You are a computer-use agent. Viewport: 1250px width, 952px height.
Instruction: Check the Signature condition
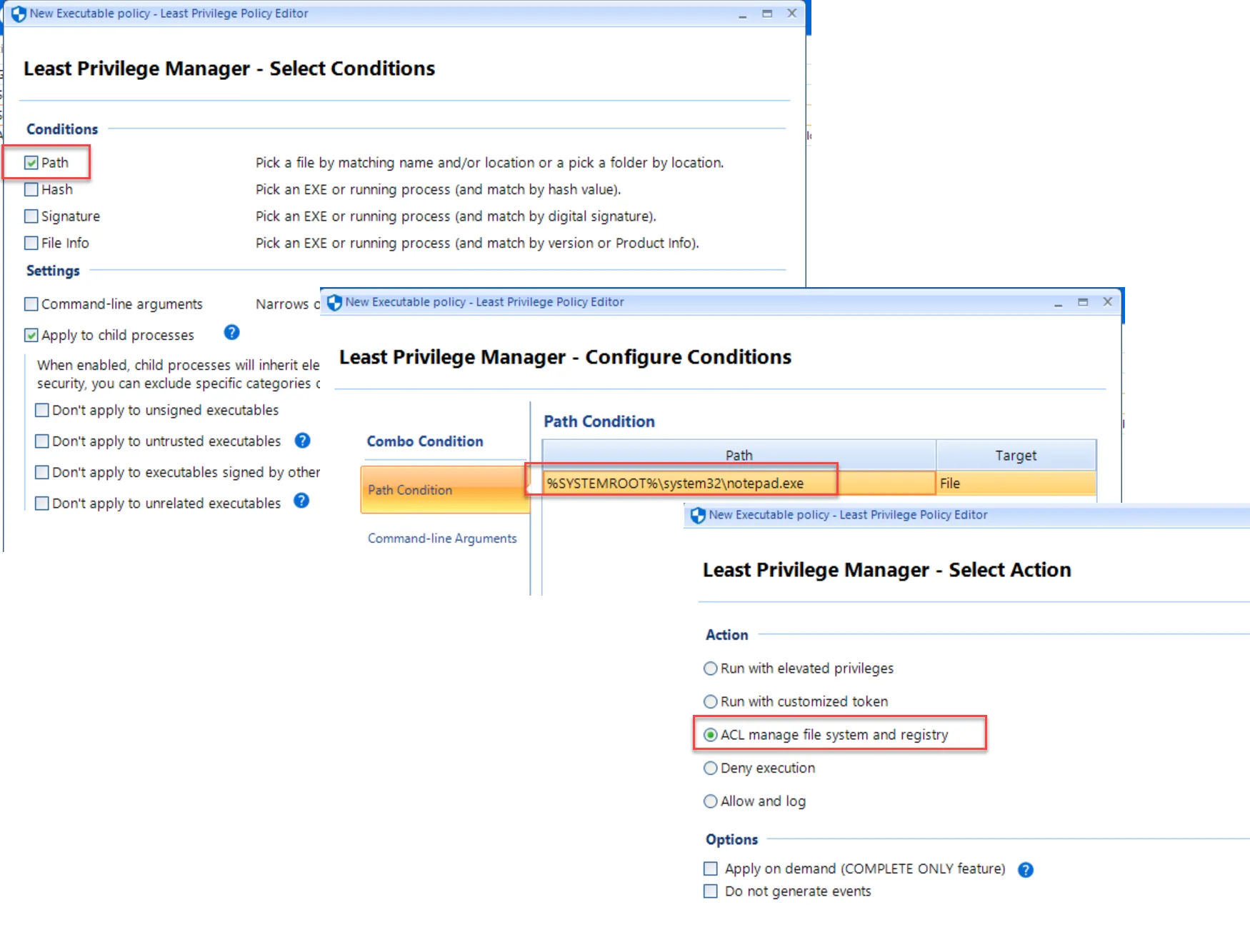point(31,216)
